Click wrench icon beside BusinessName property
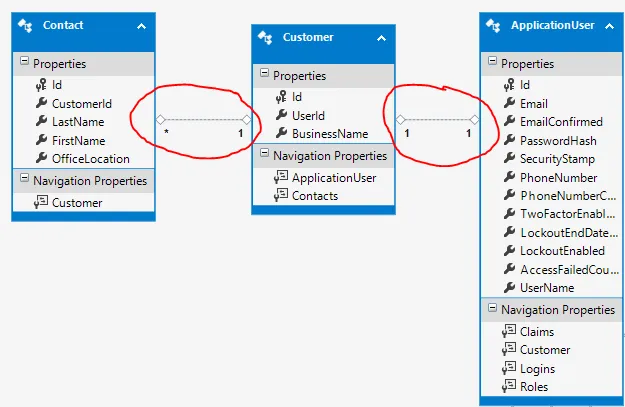The height and width of the screenshot is (407, 625). pyautogui.click(x=280, y=133)
